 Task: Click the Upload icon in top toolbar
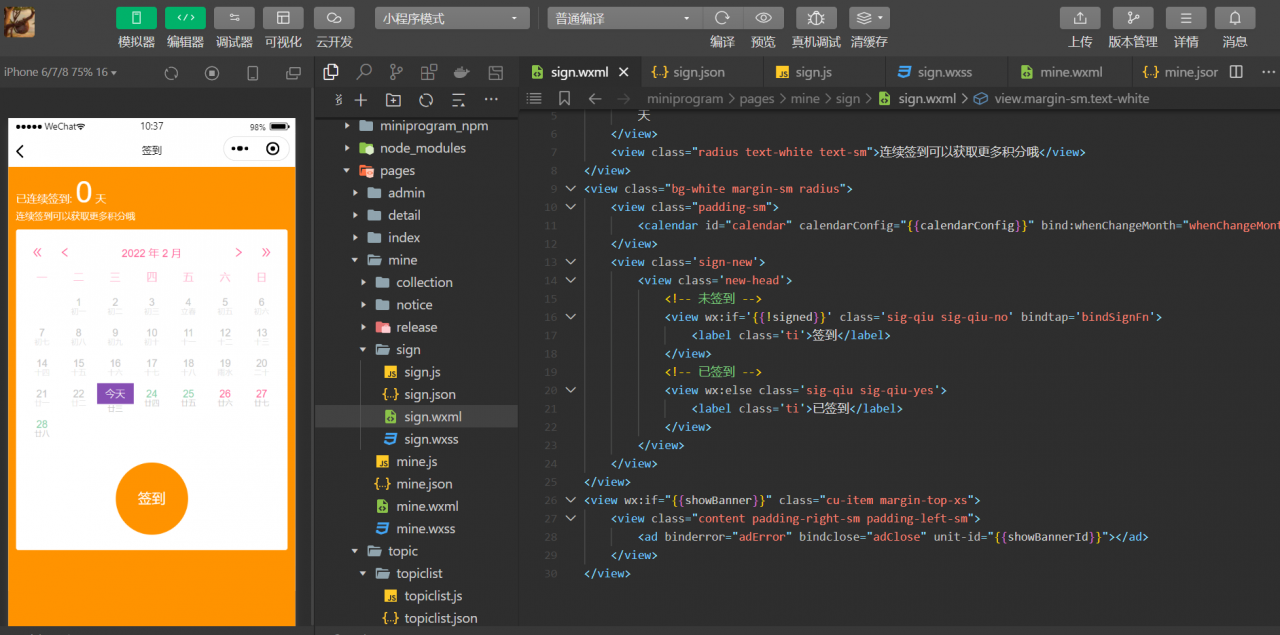tap(1080, 18)
